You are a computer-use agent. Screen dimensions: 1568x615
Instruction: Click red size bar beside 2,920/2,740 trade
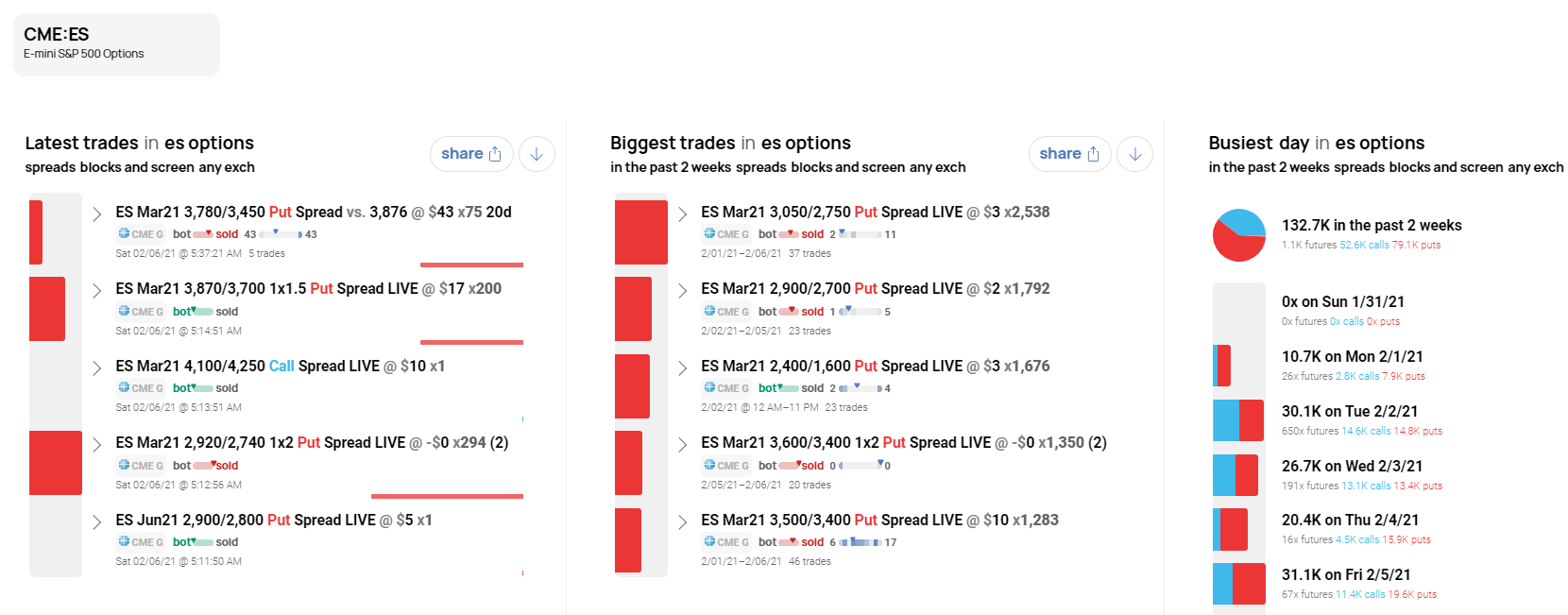(x=55, y=462)
